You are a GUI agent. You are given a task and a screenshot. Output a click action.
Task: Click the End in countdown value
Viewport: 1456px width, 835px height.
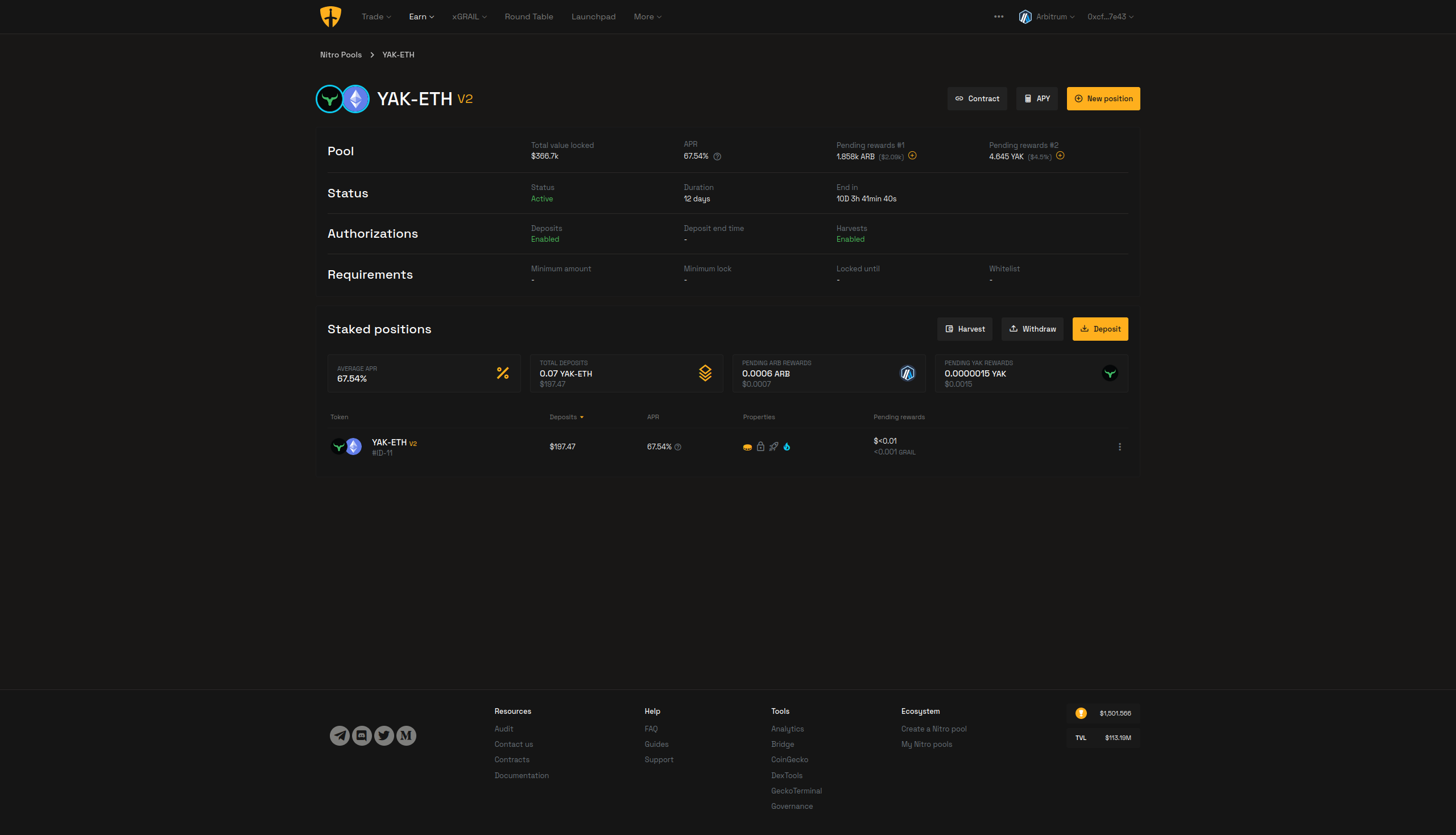click(x=866, y=199)
